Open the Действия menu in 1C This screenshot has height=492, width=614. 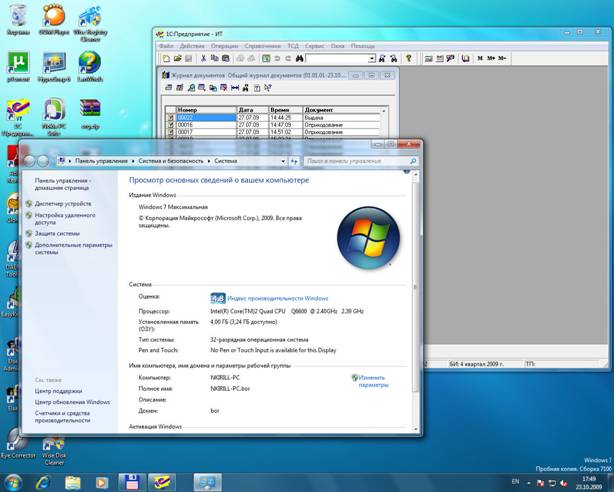point(192,46)
